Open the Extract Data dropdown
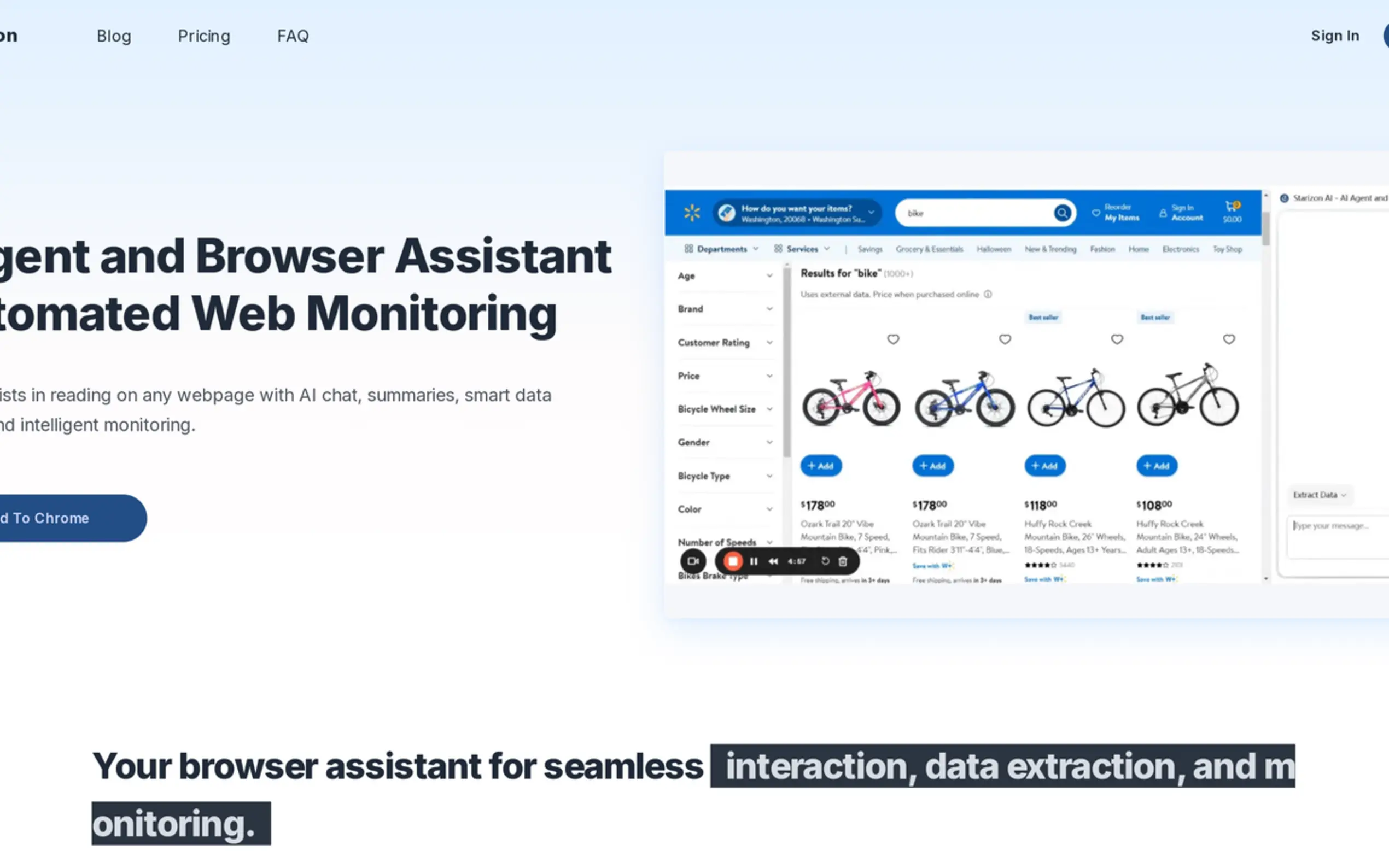 point(1319,495)
